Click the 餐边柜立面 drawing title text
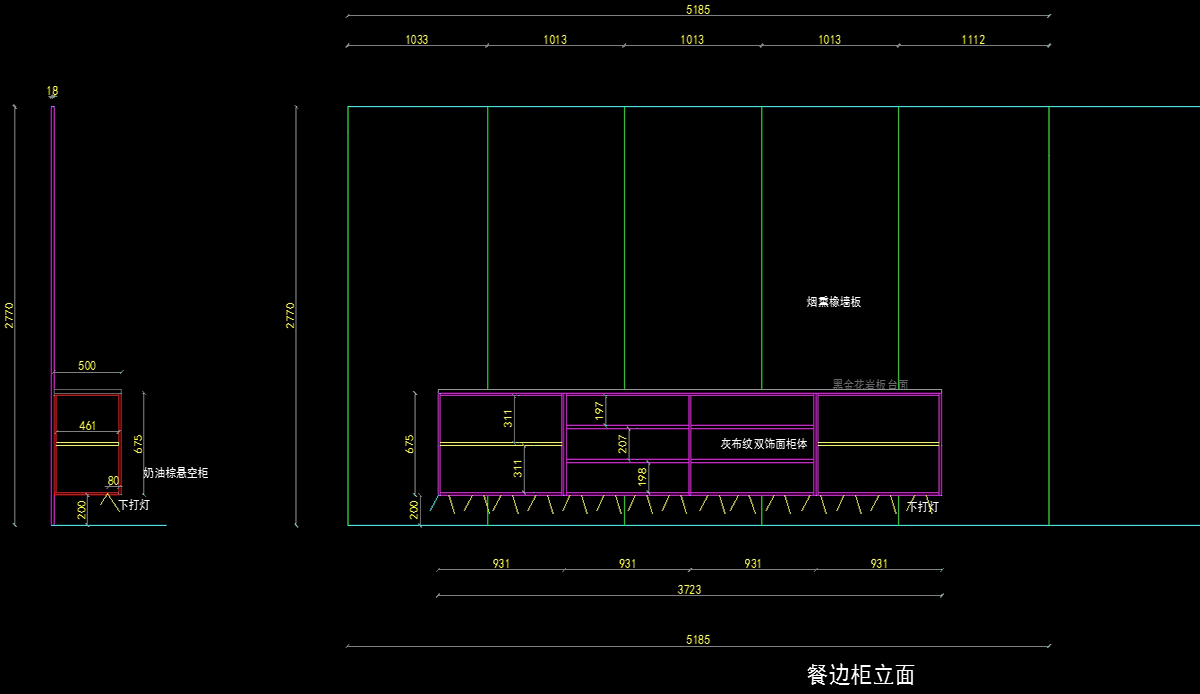This screenshot has width=1200, height=694. tap(860, 675)
